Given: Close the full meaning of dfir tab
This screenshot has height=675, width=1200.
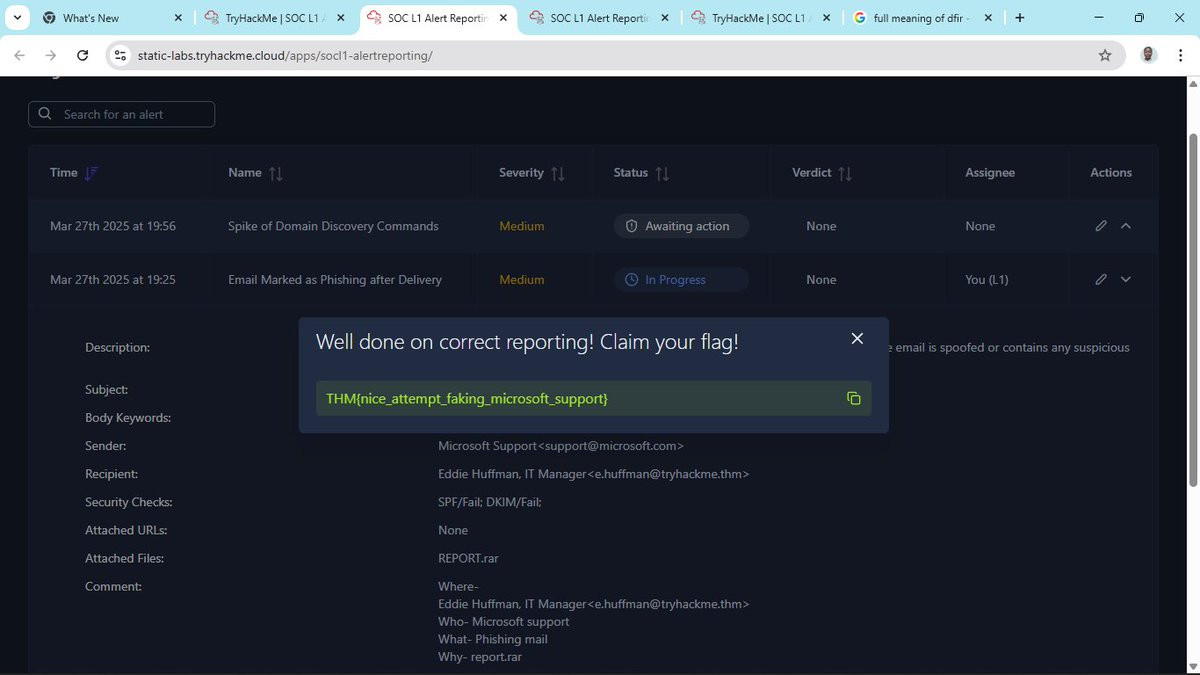Looking at the screenshot, I should [989, 18].
